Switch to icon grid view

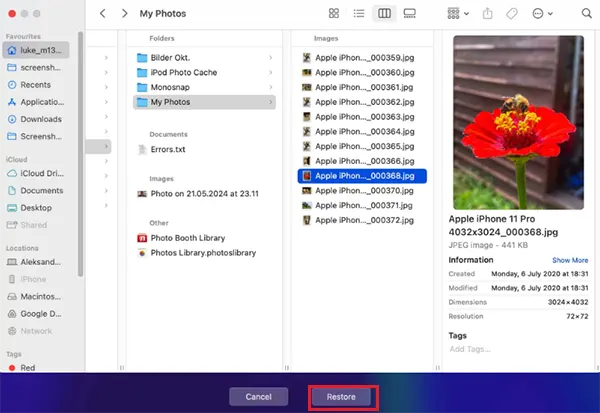tap(334, 13)
